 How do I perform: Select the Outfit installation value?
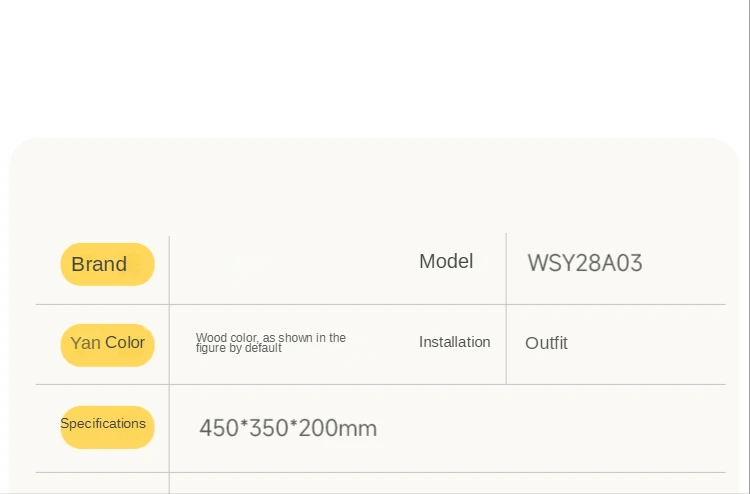(x=546, y=343)
